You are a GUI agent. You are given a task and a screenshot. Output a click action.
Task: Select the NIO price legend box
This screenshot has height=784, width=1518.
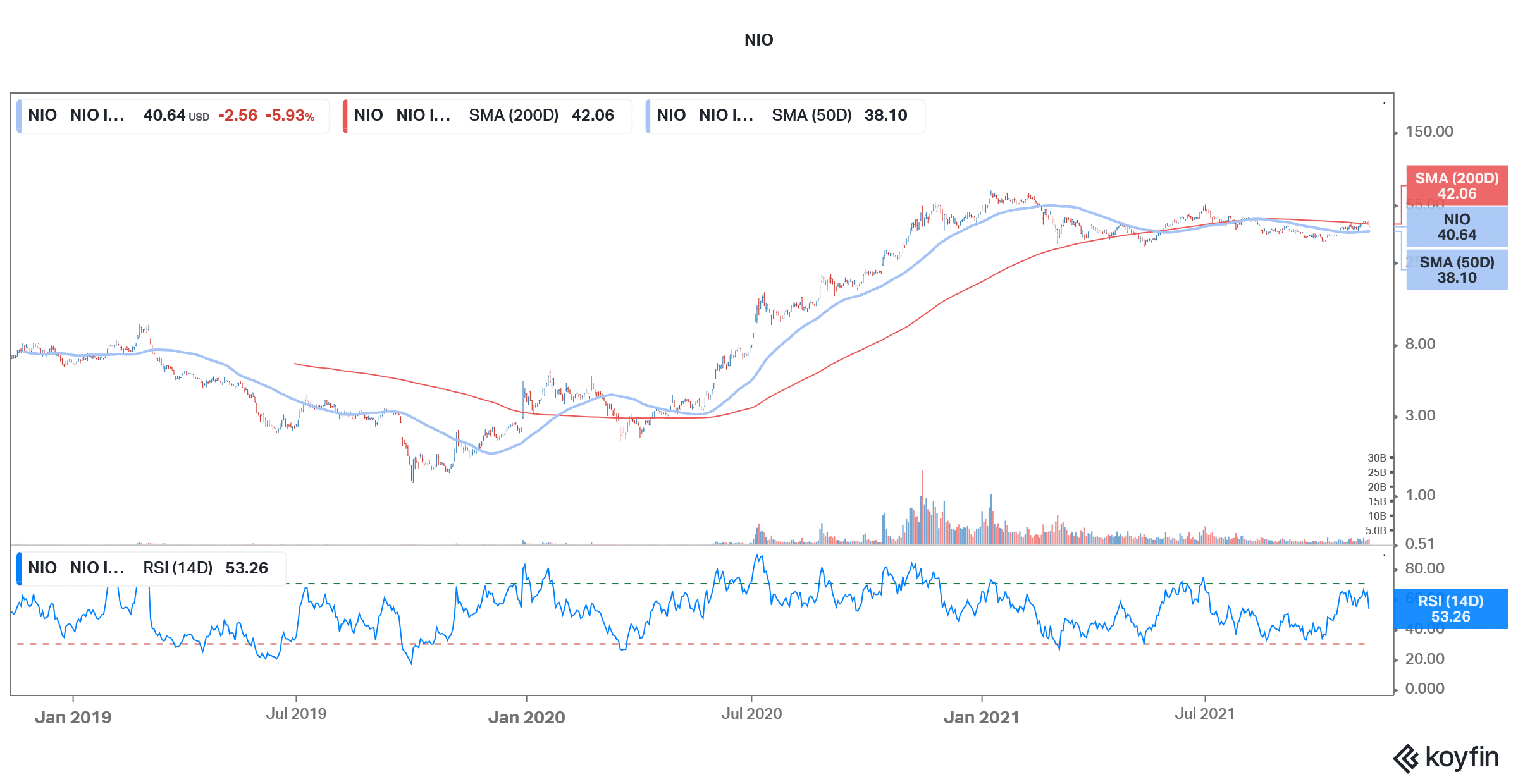[x=173, y=116]
